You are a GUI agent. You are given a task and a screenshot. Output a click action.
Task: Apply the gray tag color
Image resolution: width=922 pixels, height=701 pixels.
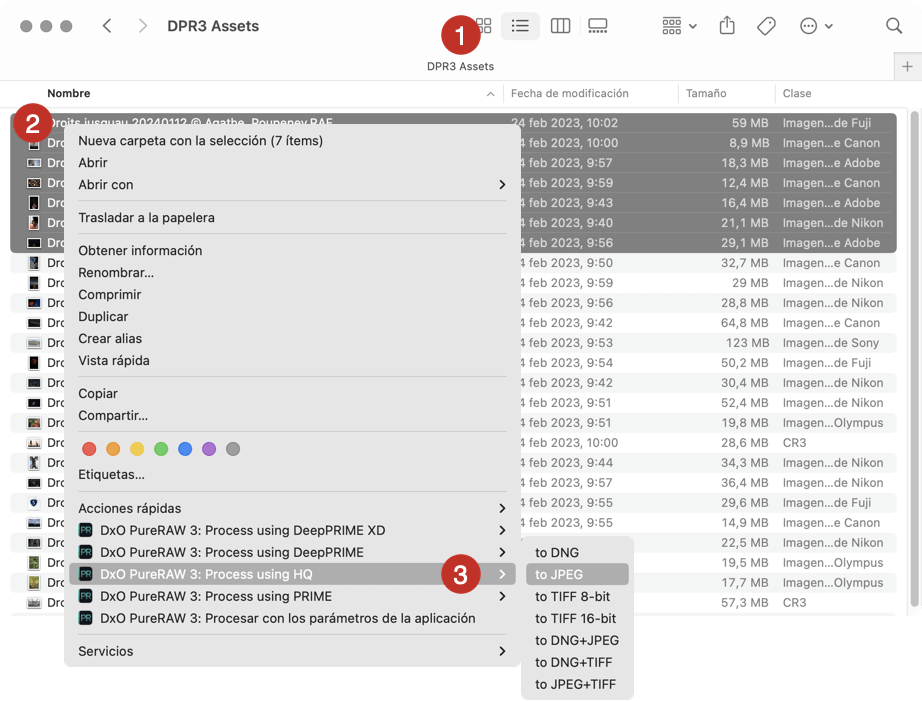click(x=233, y=449)
